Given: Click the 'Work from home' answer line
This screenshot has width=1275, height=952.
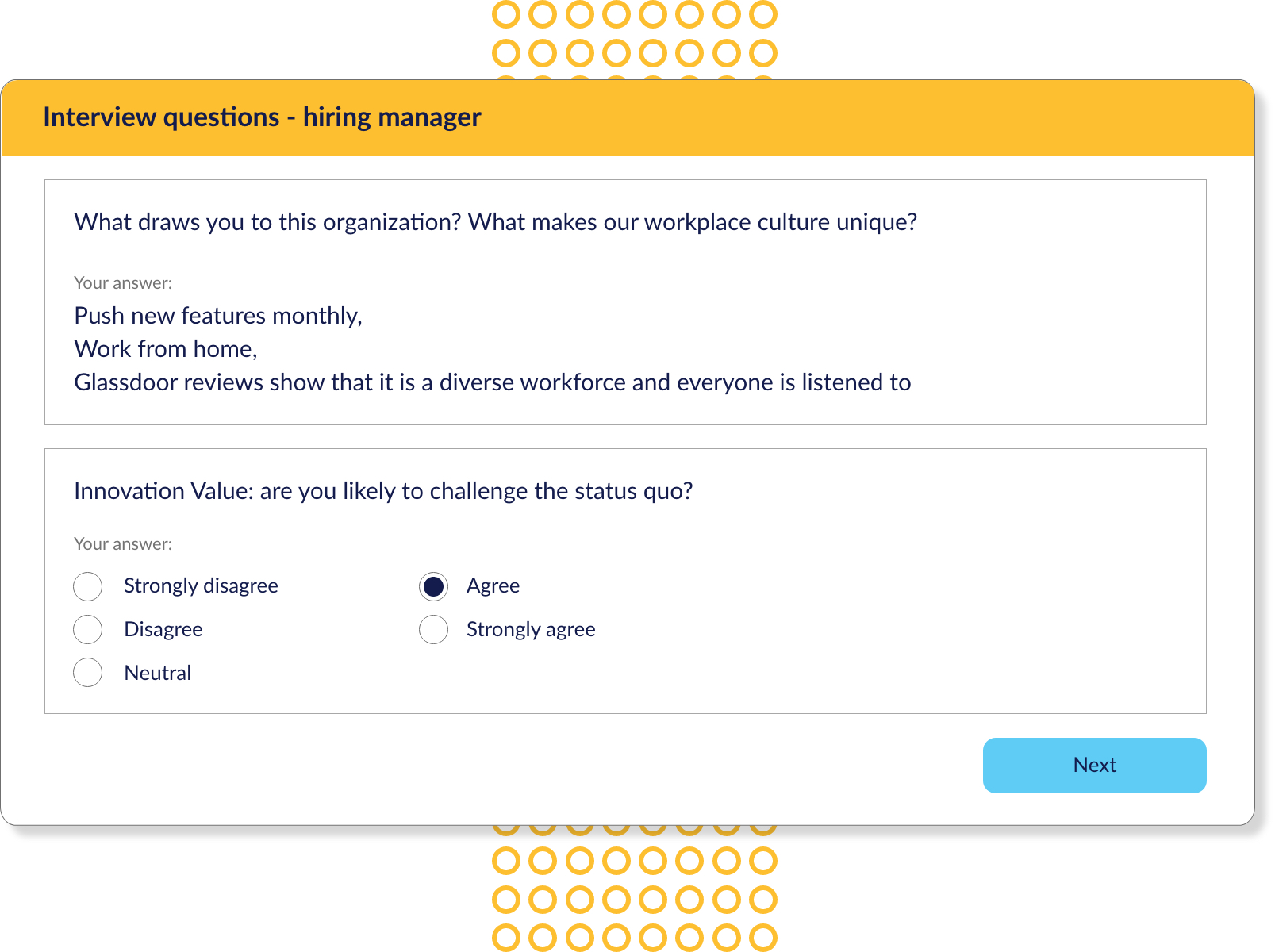Looking at the screenshot, I should coord(166,349).
